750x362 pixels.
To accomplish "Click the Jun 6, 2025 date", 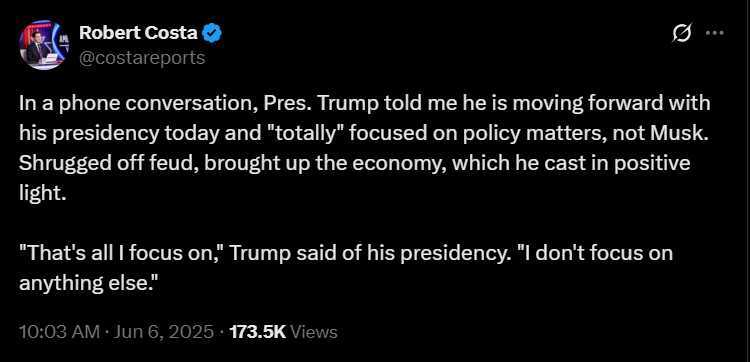I will [x=163, y=331].
